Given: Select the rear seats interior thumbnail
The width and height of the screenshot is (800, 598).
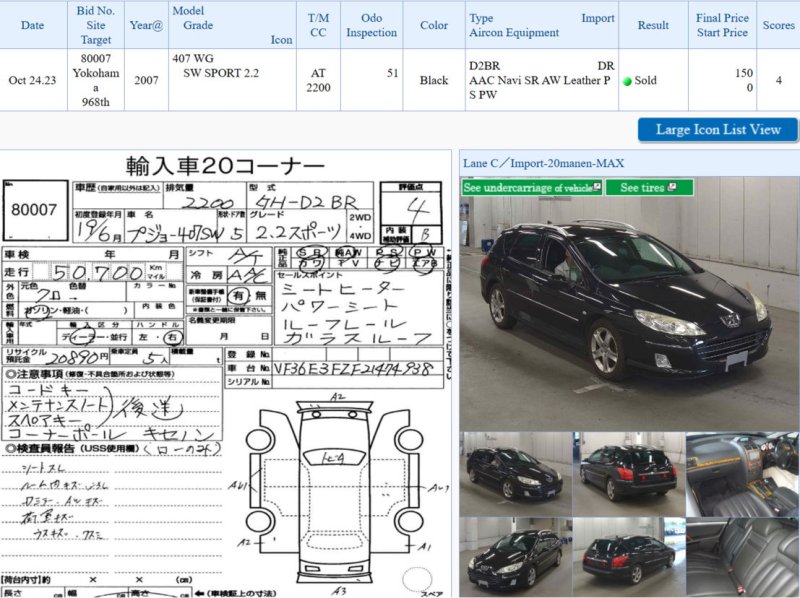Looking at the screenshot, I should tap(742, 557).
